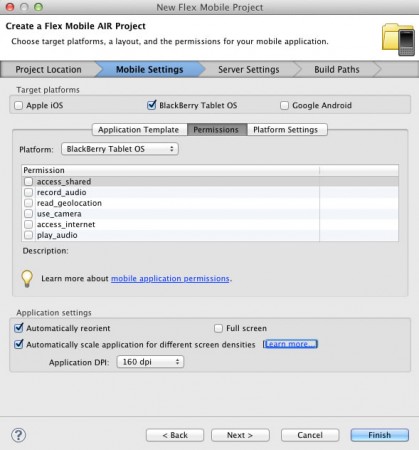Click the Finish button
The image size is (419, 450).
380,435
